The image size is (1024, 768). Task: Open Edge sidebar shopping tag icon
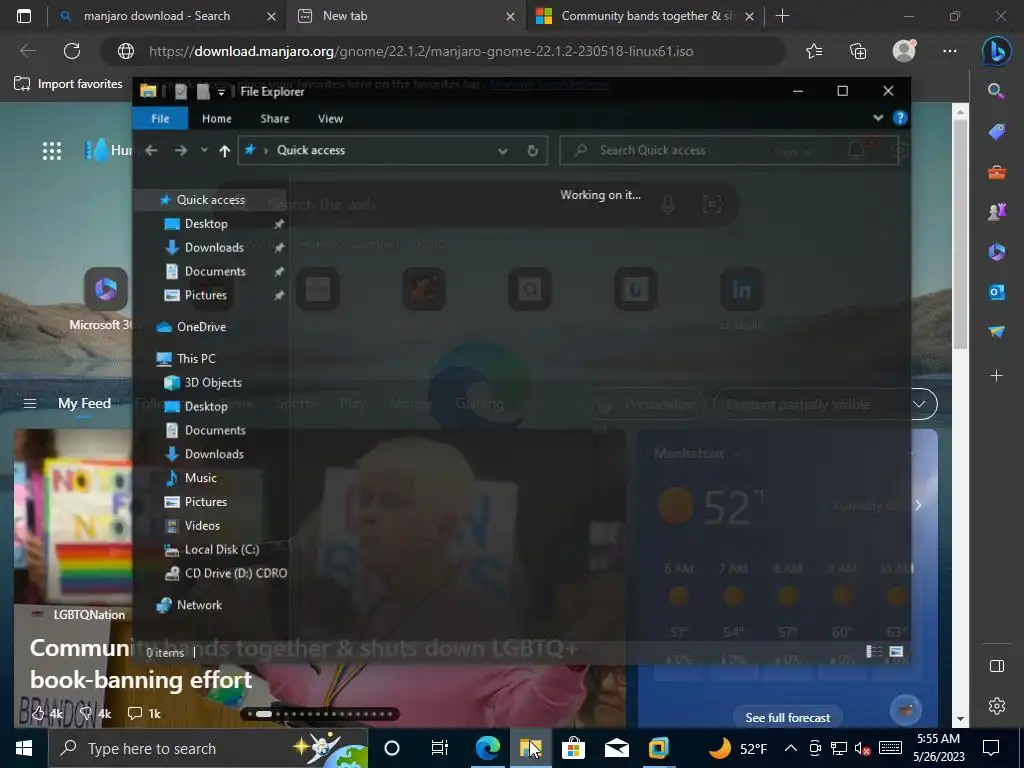click(997, 132)
